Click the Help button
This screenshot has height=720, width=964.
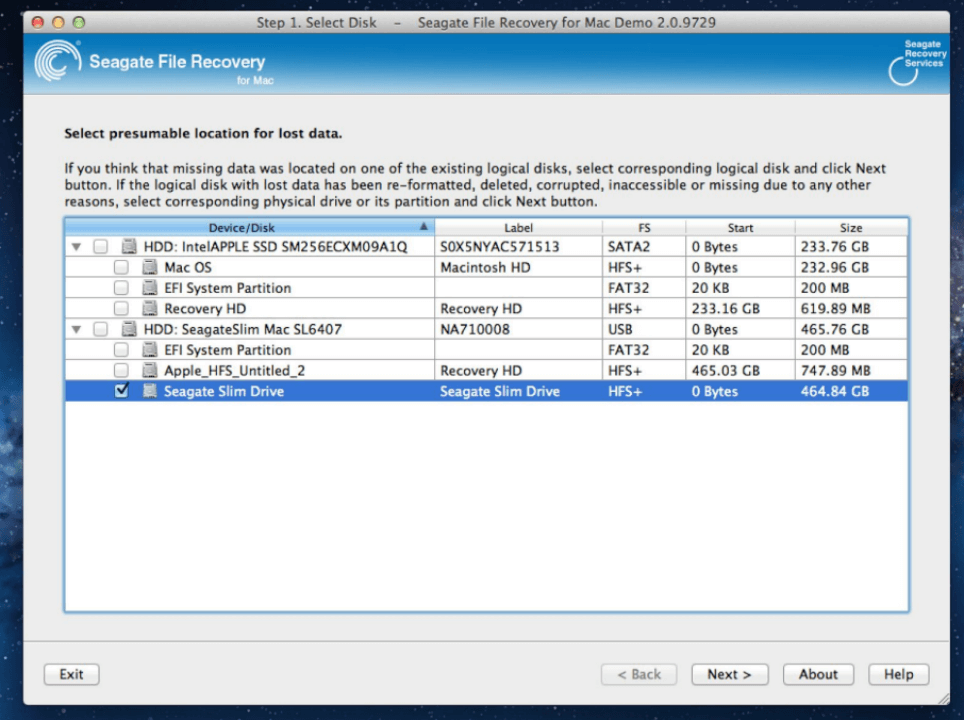[898, 674]
